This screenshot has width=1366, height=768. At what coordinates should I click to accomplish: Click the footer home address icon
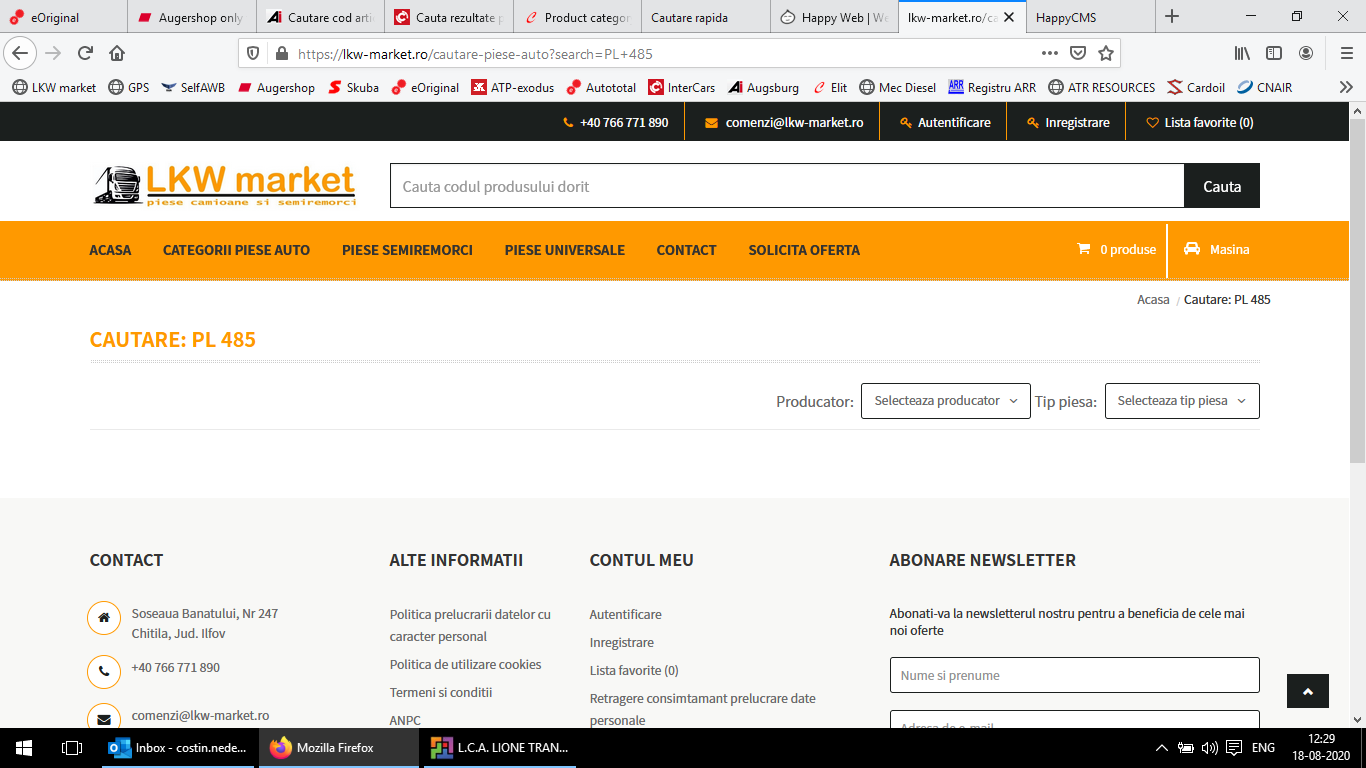click(104, 618)
